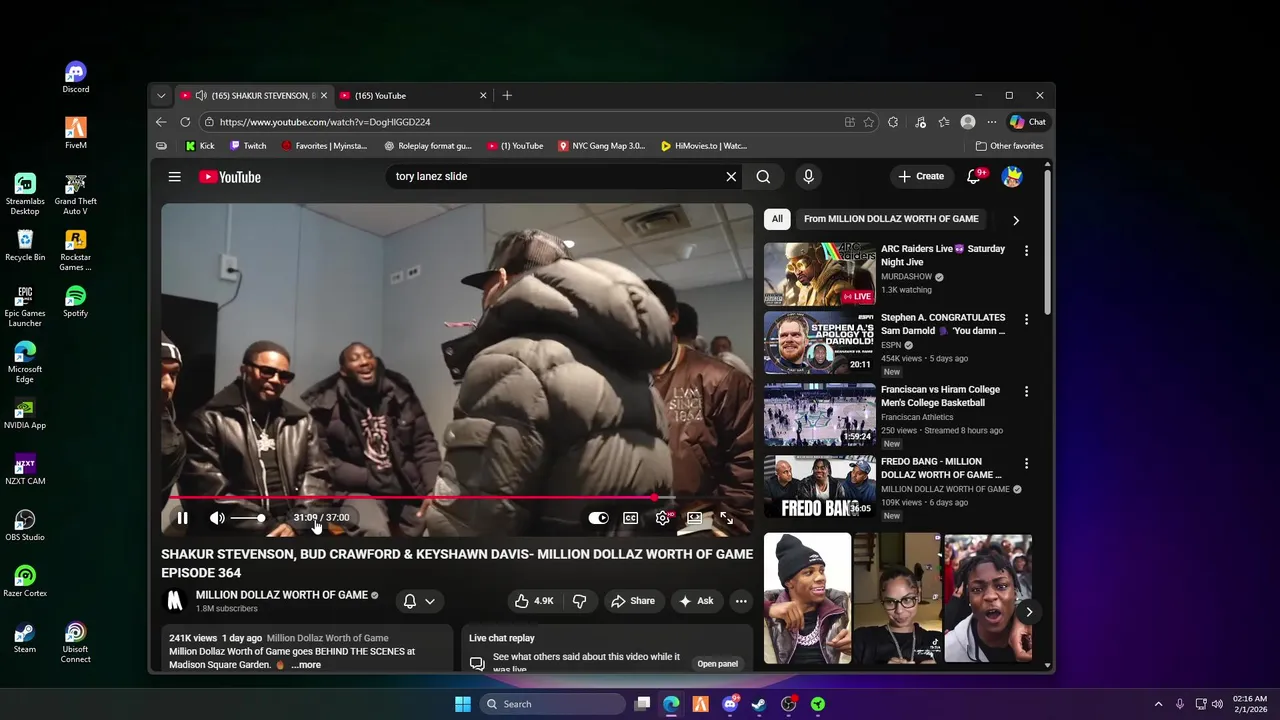Screen dimensions: 1280x720
Task: Open MILLION DOLLAZ WORTH OF GAME channel name
Action: click(x=282, y=595)
